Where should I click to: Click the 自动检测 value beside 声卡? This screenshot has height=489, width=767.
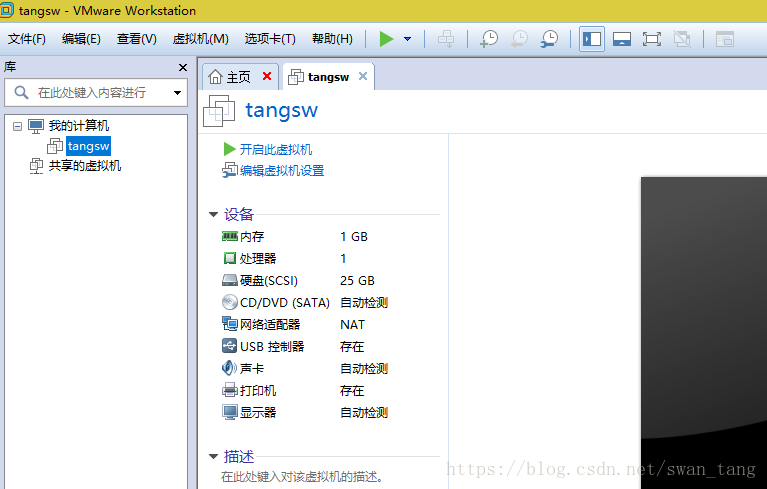click(364, 369)
